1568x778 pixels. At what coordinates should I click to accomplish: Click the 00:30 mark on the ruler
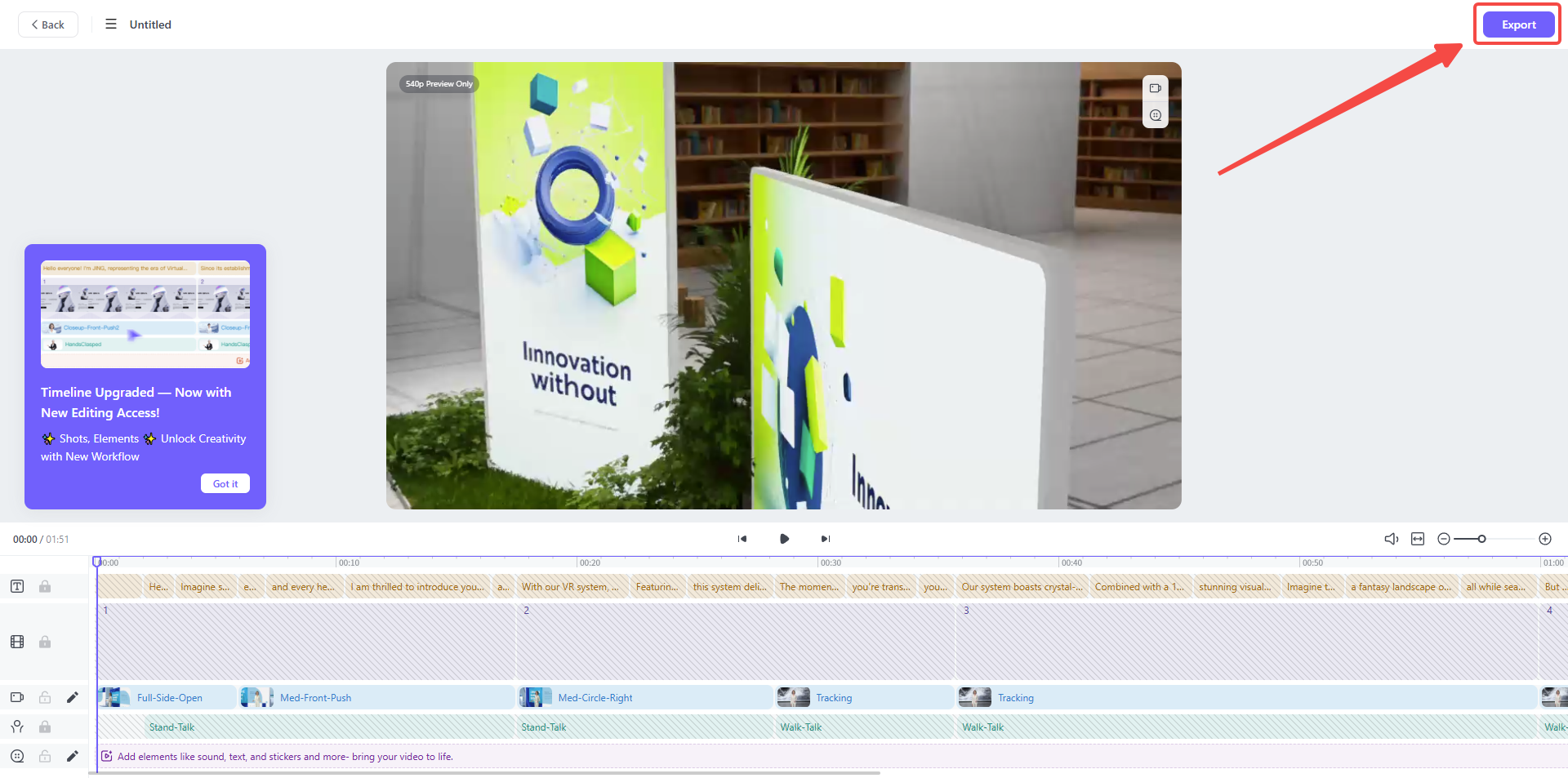pyautogui.click(x=831, y=562)
